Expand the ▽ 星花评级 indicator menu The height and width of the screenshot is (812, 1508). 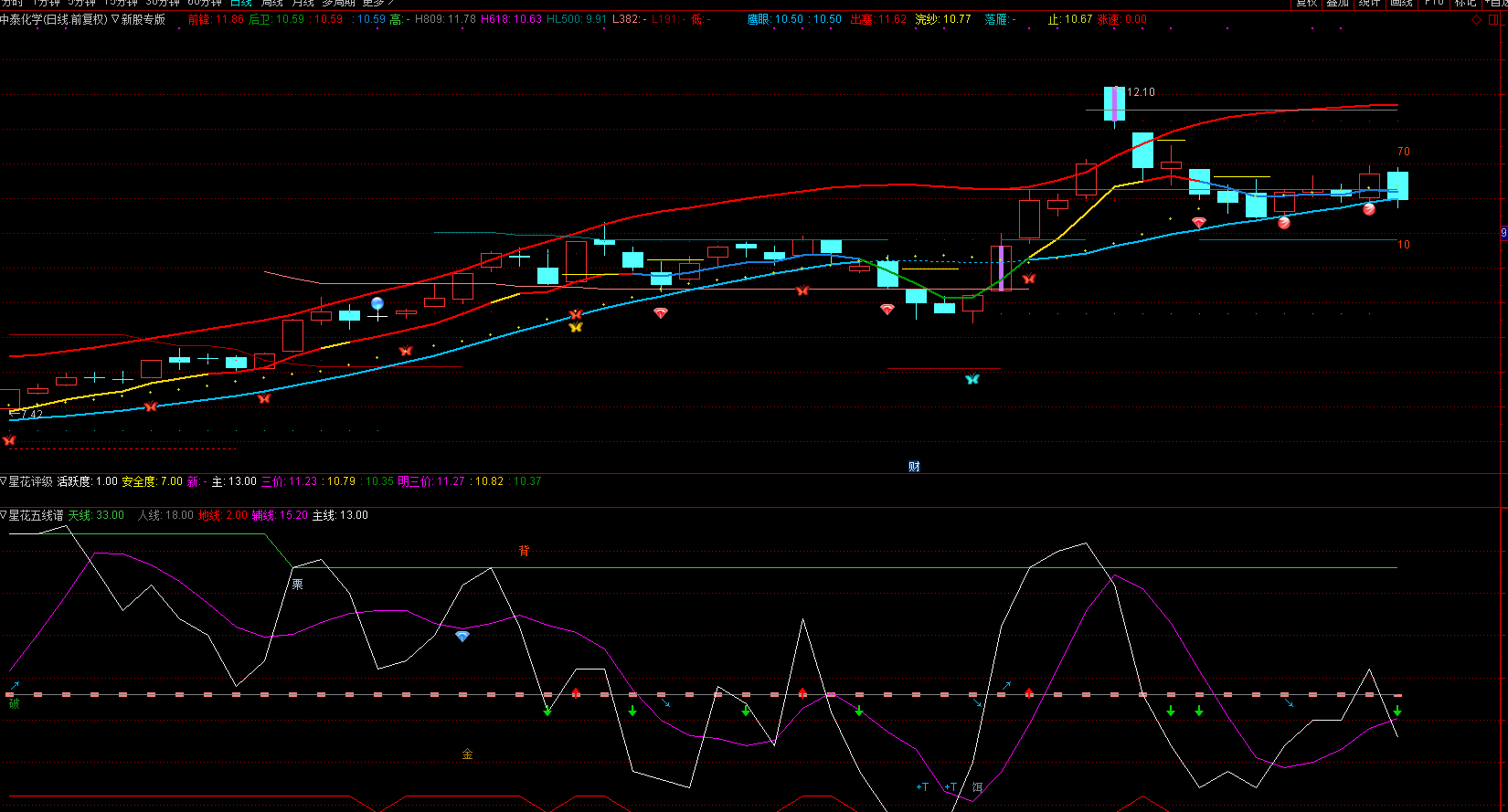[x=5, y=481]
